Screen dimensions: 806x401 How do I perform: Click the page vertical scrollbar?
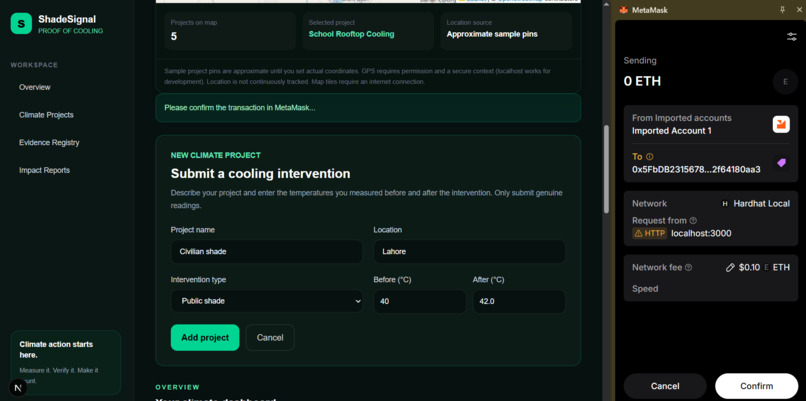[607, 169]
